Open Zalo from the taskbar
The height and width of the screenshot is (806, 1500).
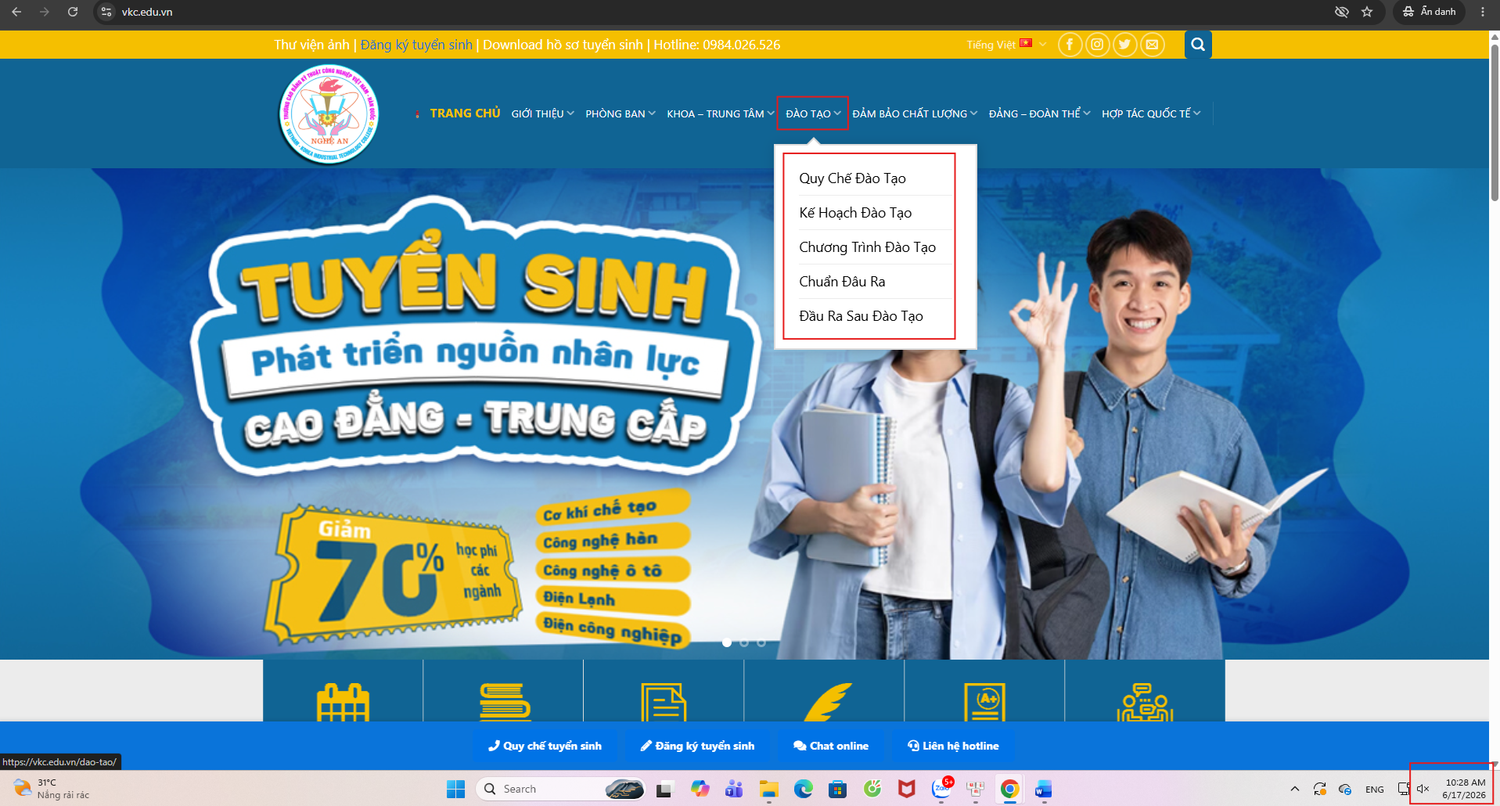pos(941,789)
